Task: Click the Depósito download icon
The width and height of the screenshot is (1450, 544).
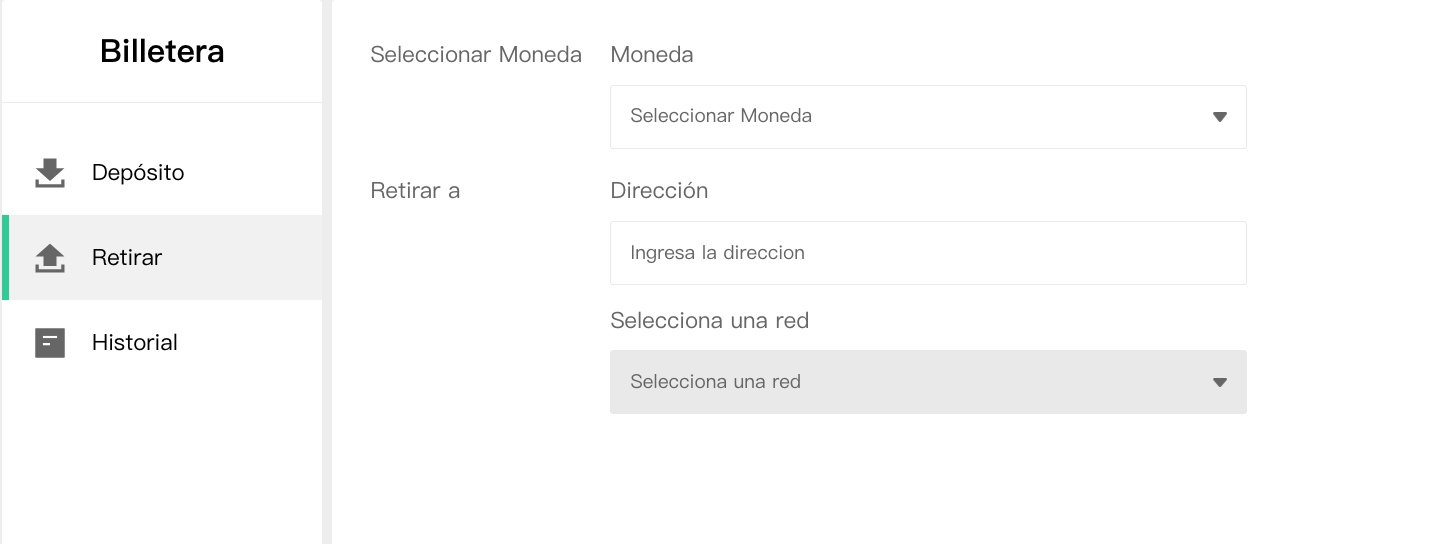Action: point(50,173)
